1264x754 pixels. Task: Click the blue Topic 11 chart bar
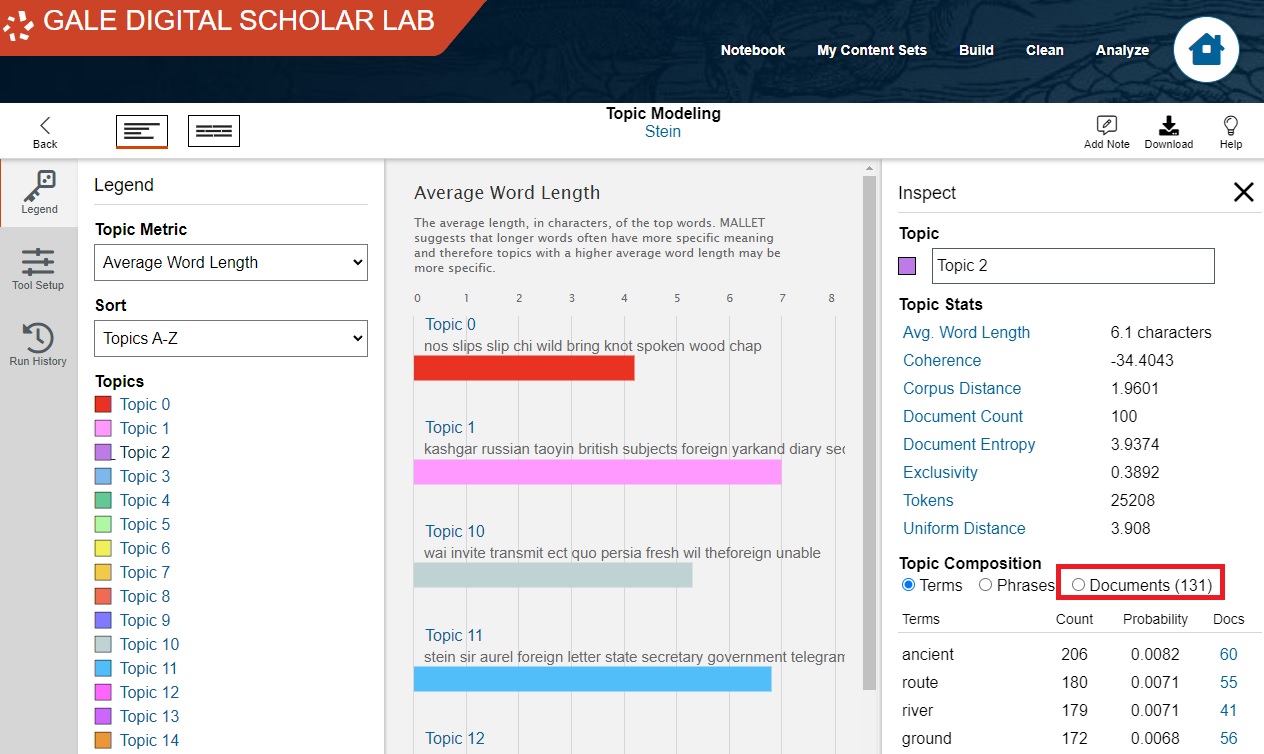[x=593, y=679]
